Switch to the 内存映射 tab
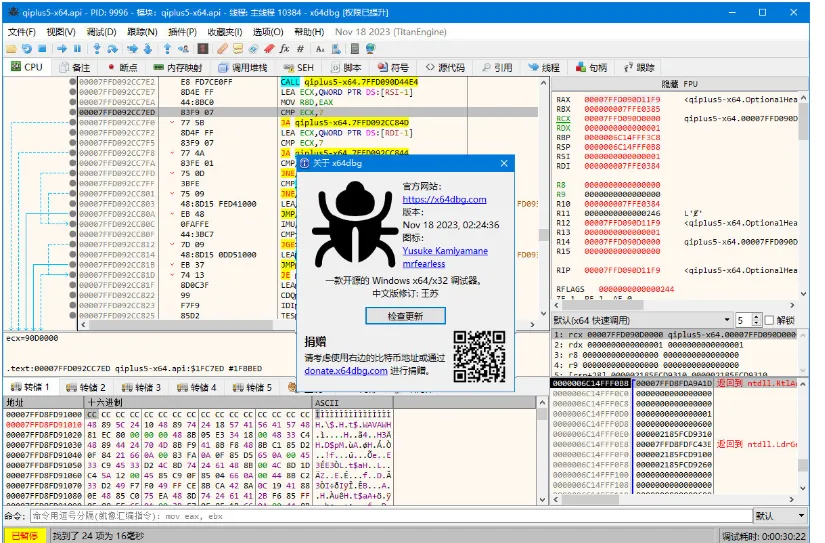Screen dimensions: 825x543 tap(178, 67)
